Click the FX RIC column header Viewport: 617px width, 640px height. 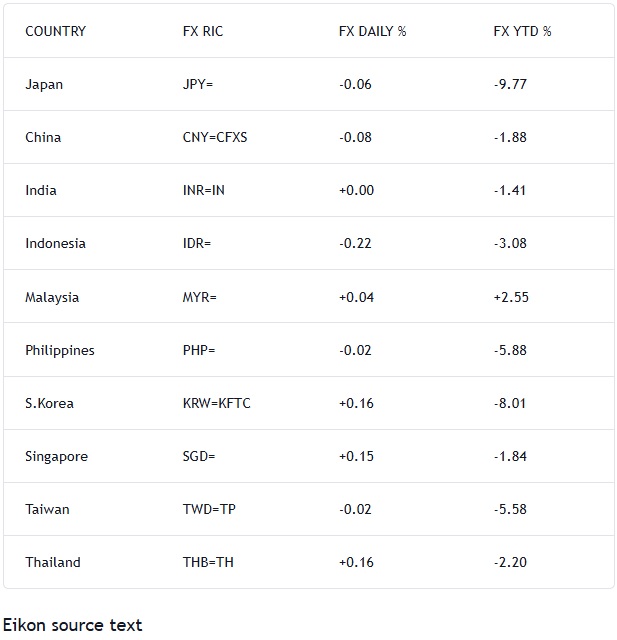pos(203,31)
